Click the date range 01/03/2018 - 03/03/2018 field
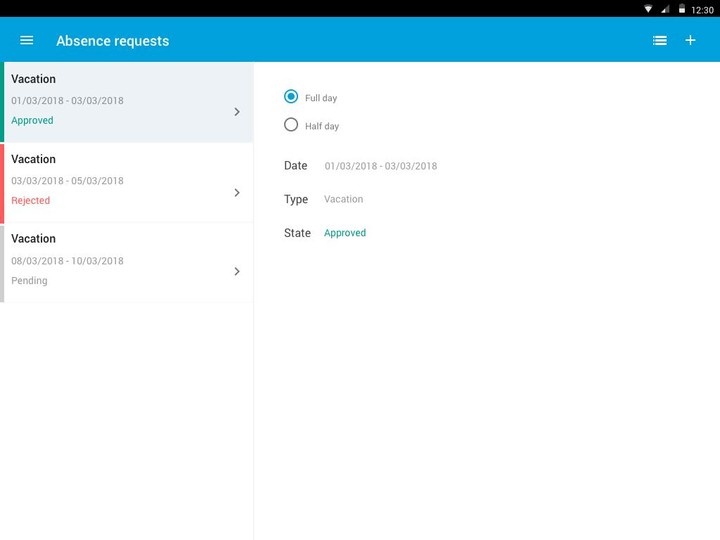The image size is (720, 540). [x=380, y=166]
